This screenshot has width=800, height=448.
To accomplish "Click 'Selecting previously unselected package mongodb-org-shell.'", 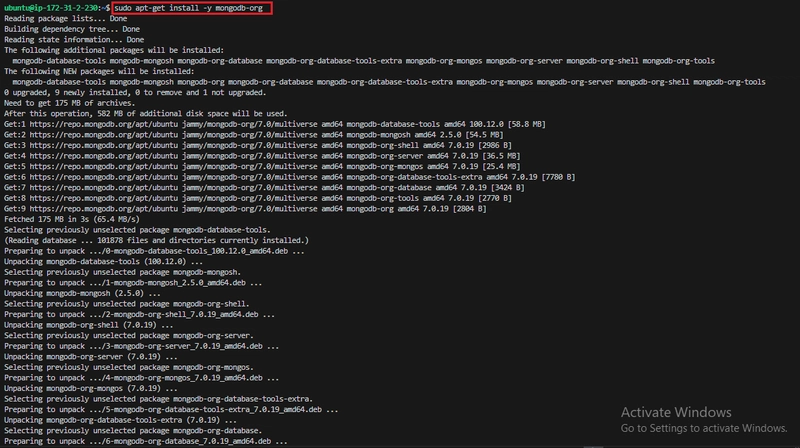I will coord(127,304).
